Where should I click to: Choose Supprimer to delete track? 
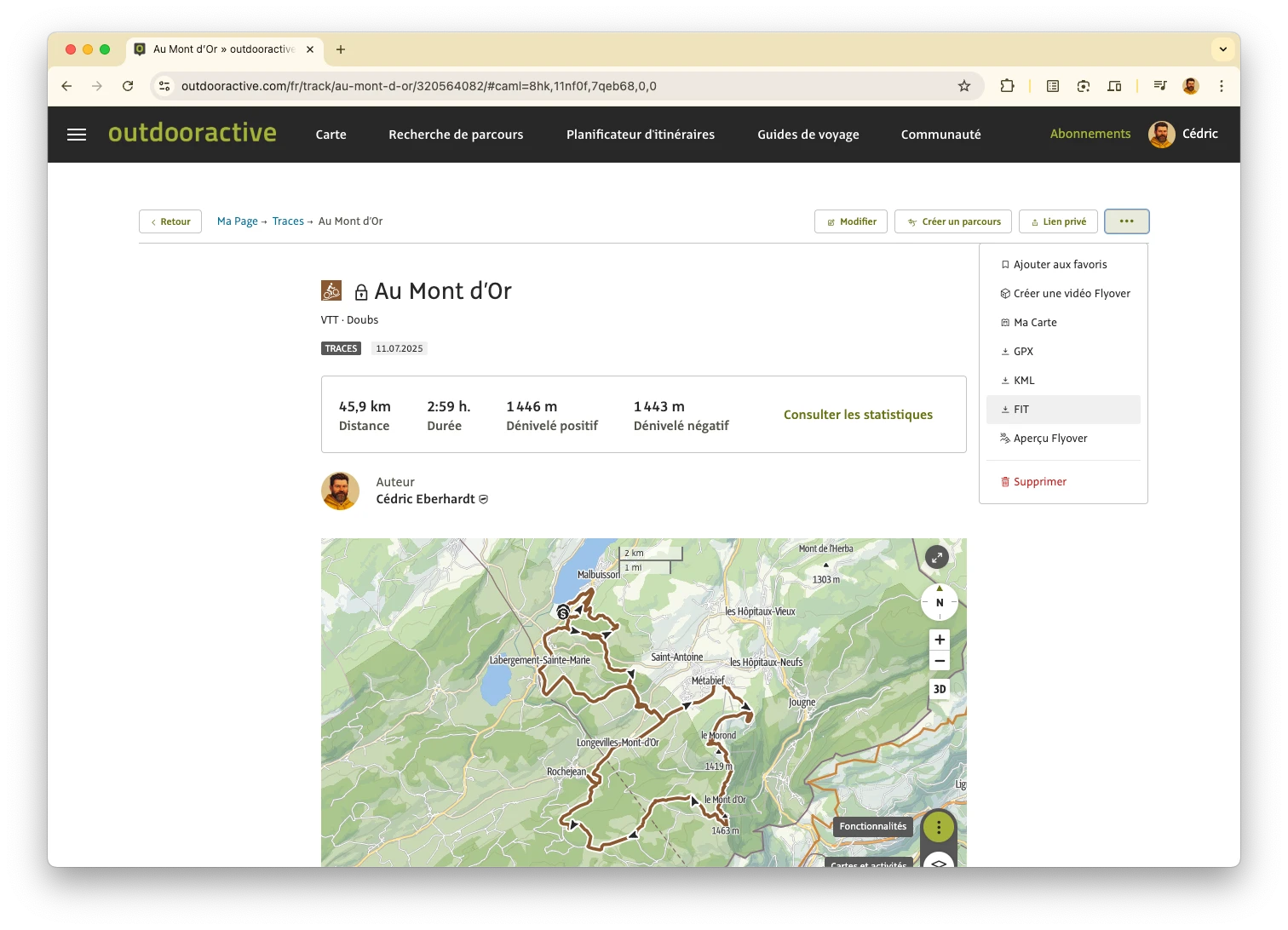coord(1063,482)
